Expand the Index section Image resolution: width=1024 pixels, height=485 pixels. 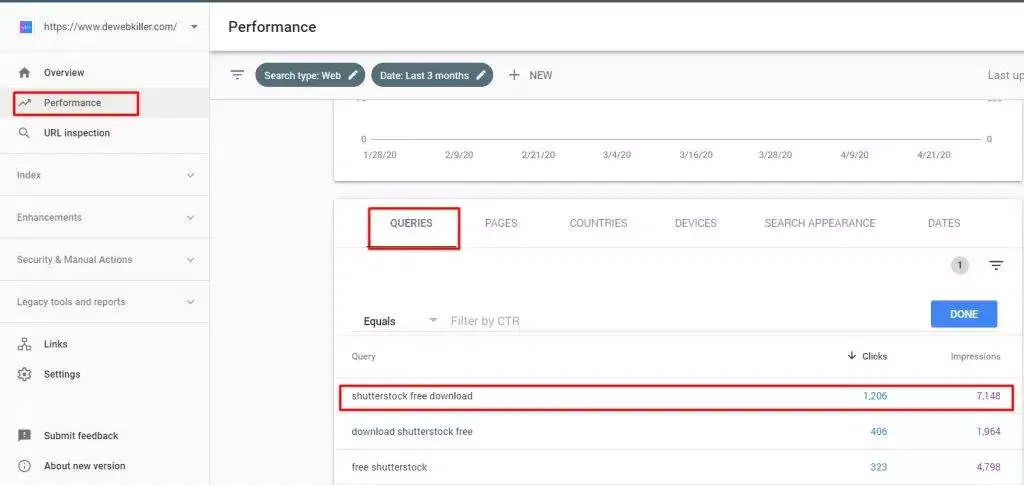[x=104, y=175]
